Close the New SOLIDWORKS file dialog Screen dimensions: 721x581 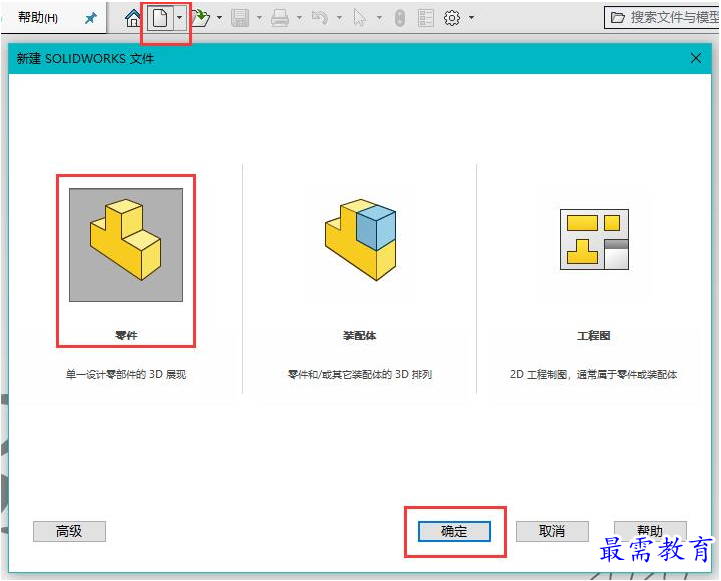tap(696, 58)
